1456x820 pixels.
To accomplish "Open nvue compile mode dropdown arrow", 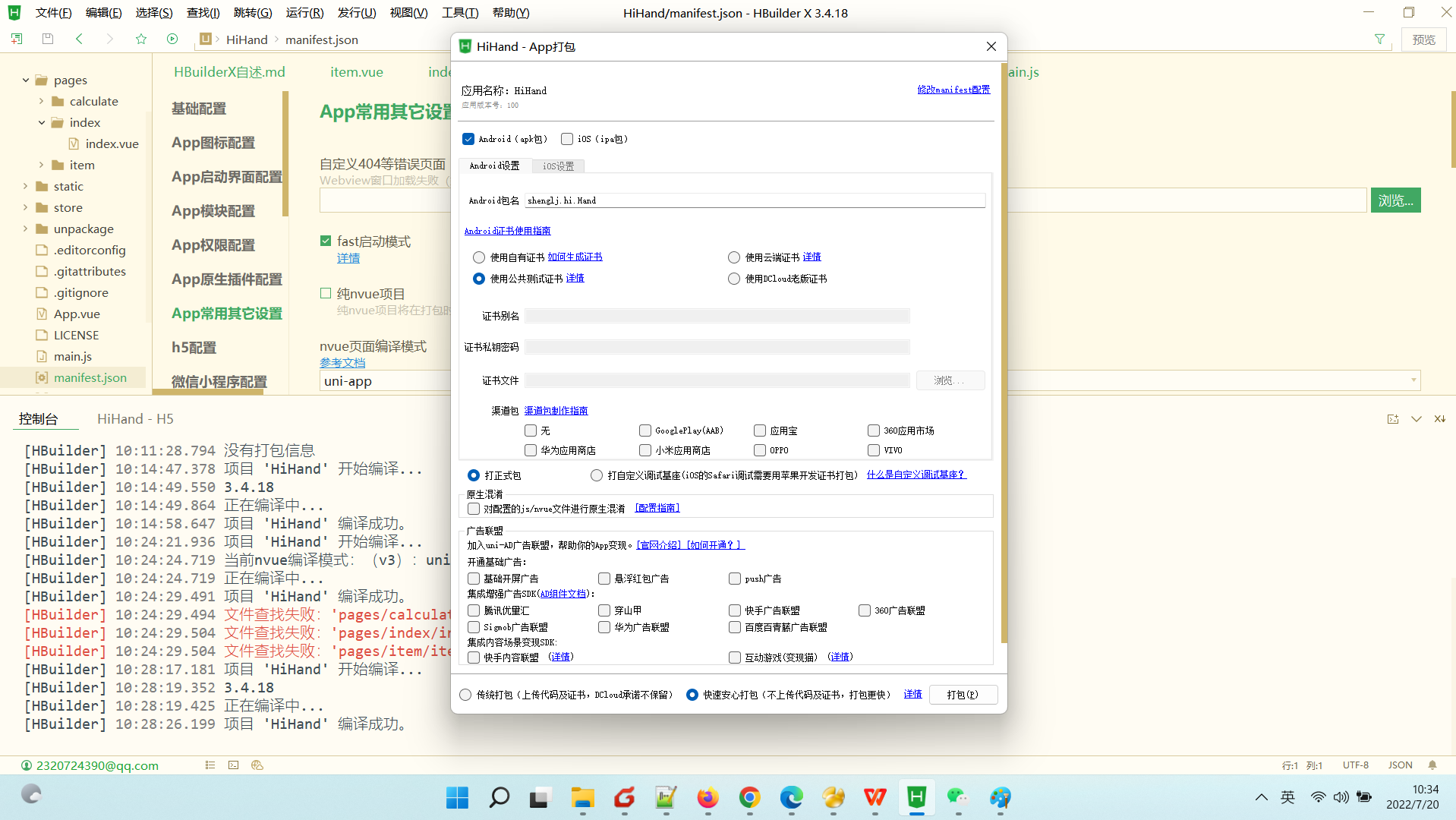I will tap(1413, 380).
